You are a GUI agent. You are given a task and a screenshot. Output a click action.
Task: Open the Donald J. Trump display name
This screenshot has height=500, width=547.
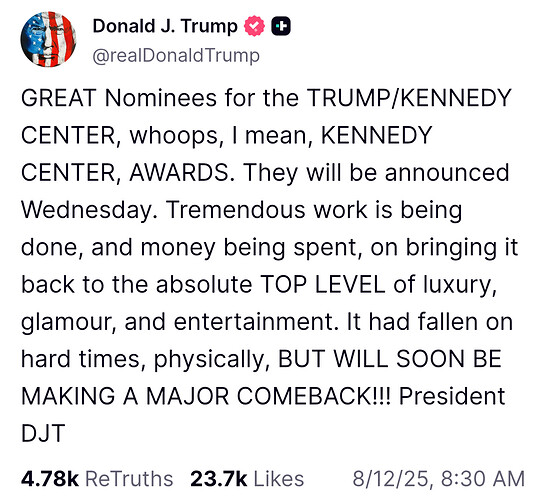[x=165, y=26]
